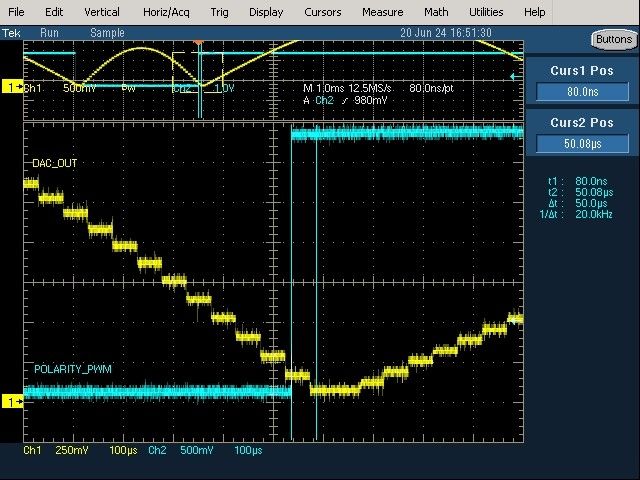Click the DAC_OUT waveform label
Screen dimensions: 640x480
(x=55, y=163)
